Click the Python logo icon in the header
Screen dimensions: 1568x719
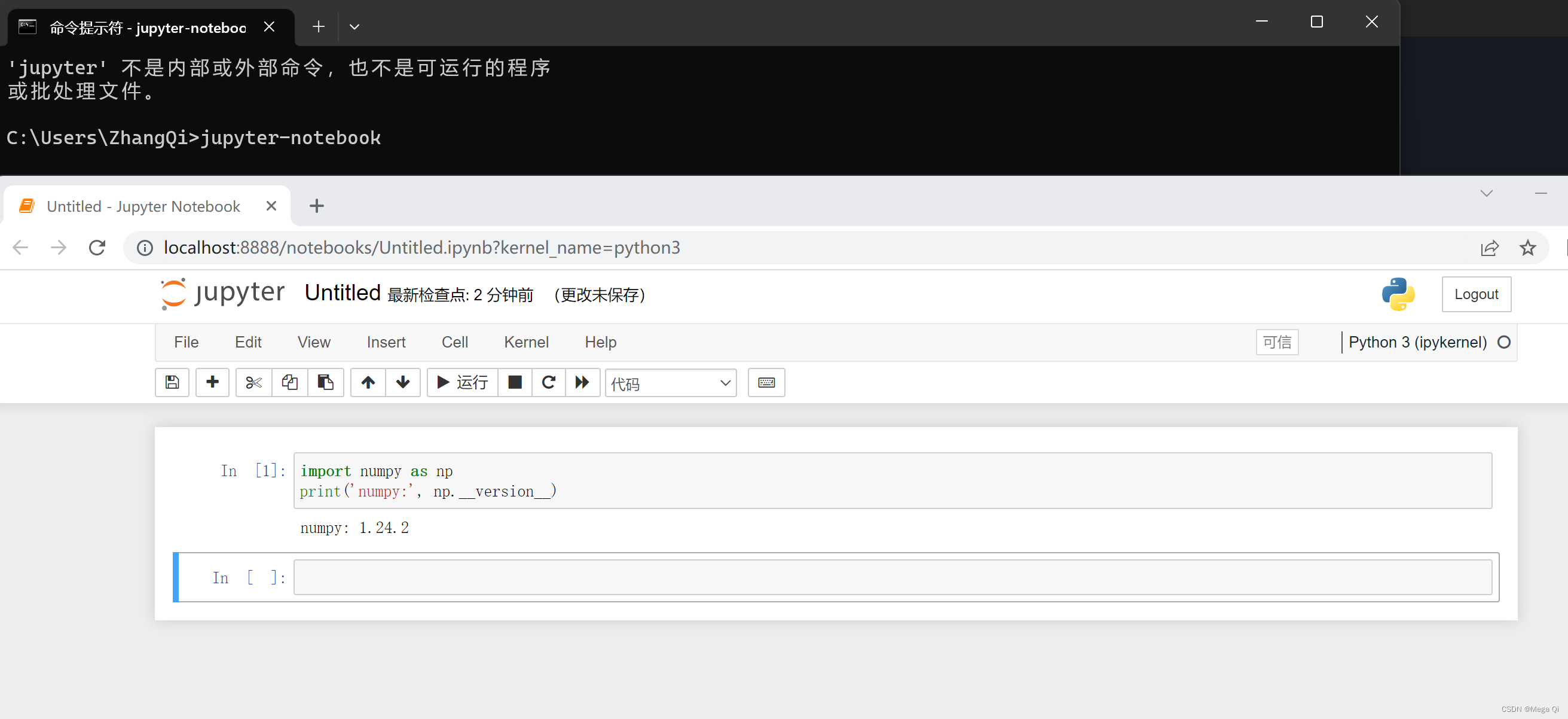pyautogui.click(x=1398, y=294)
